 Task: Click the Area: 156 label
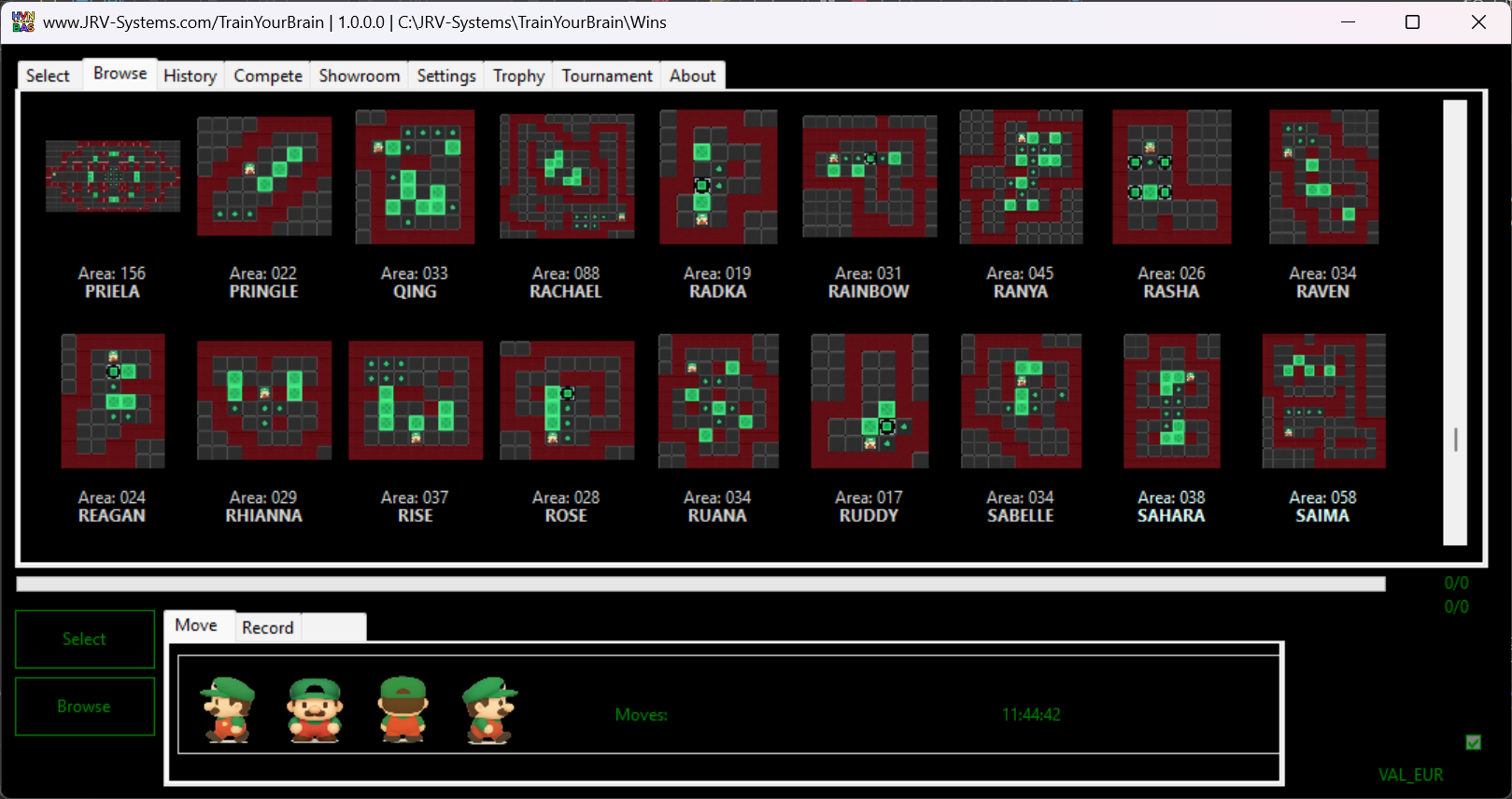tap(112, 273)
